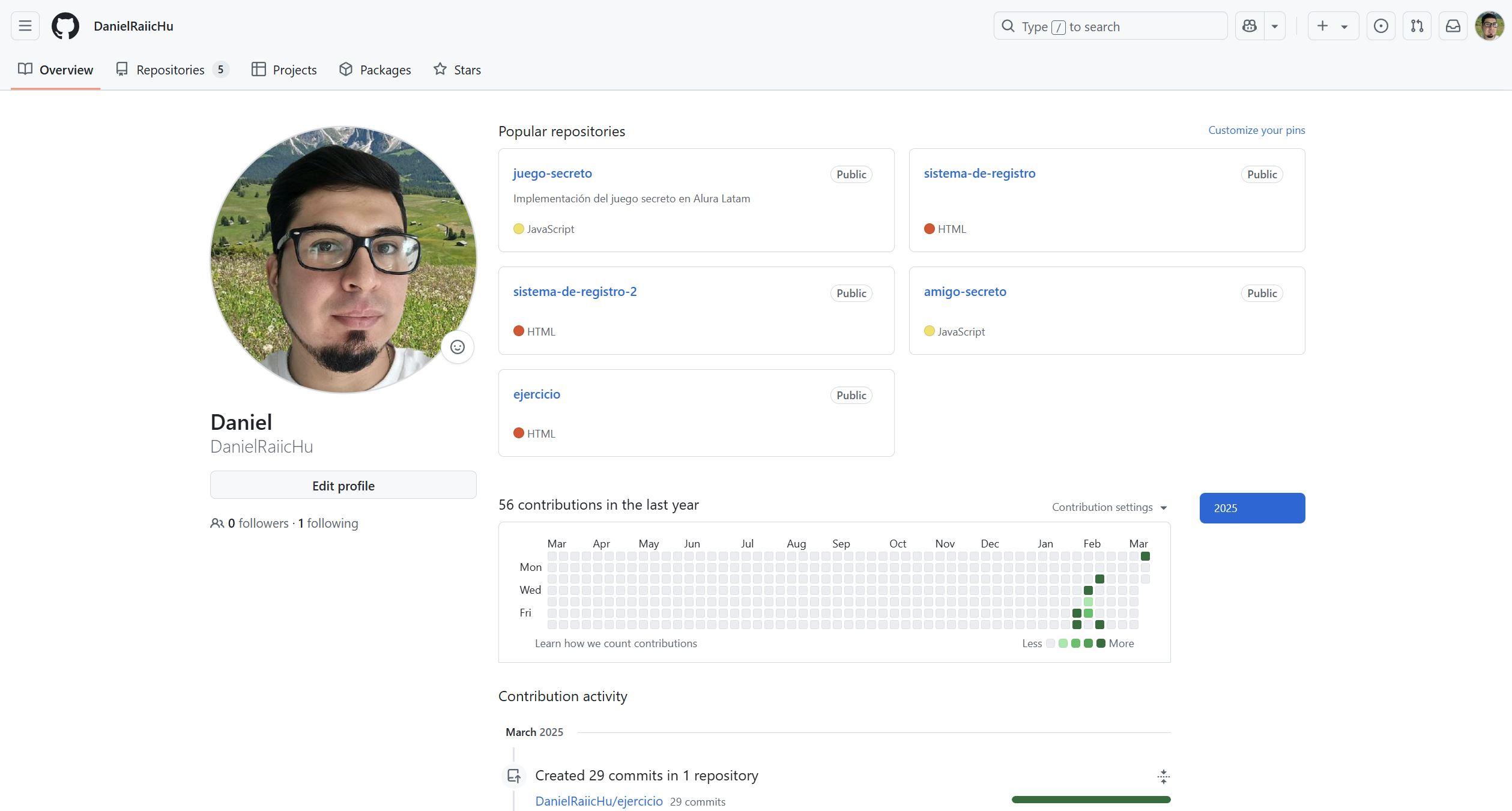Open the sistema-de-registro-2 repository
The image size is (1512, 811).
tap(575, 291)
